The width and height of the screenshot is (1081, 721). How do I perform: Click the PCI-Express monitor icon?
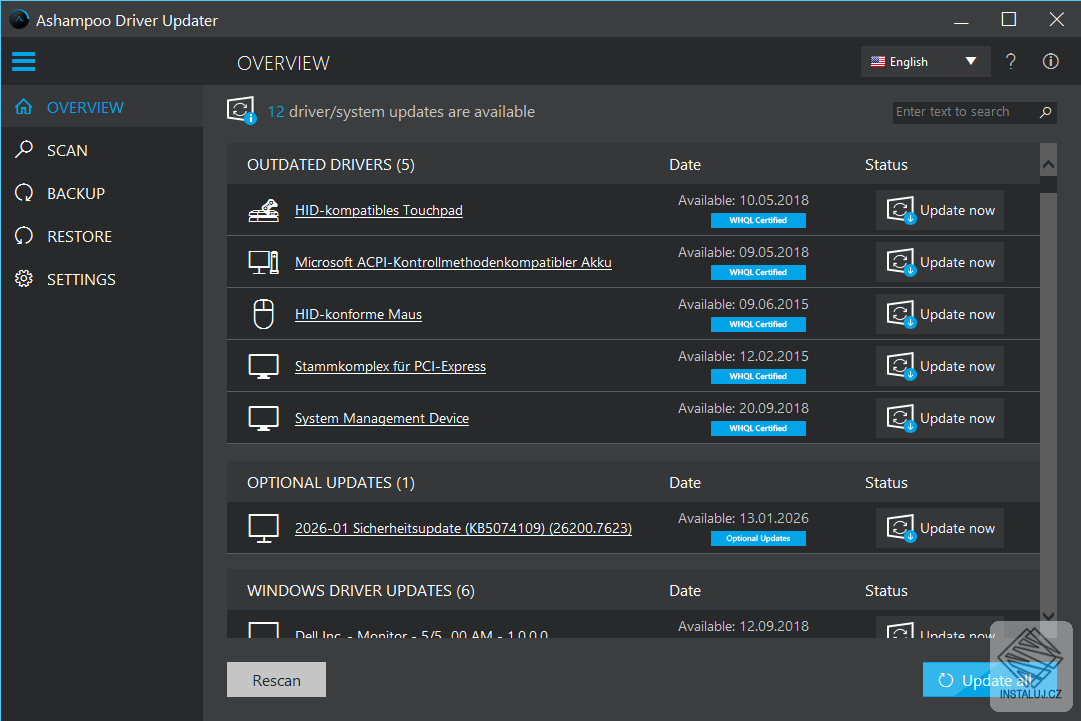click(263, 367)
